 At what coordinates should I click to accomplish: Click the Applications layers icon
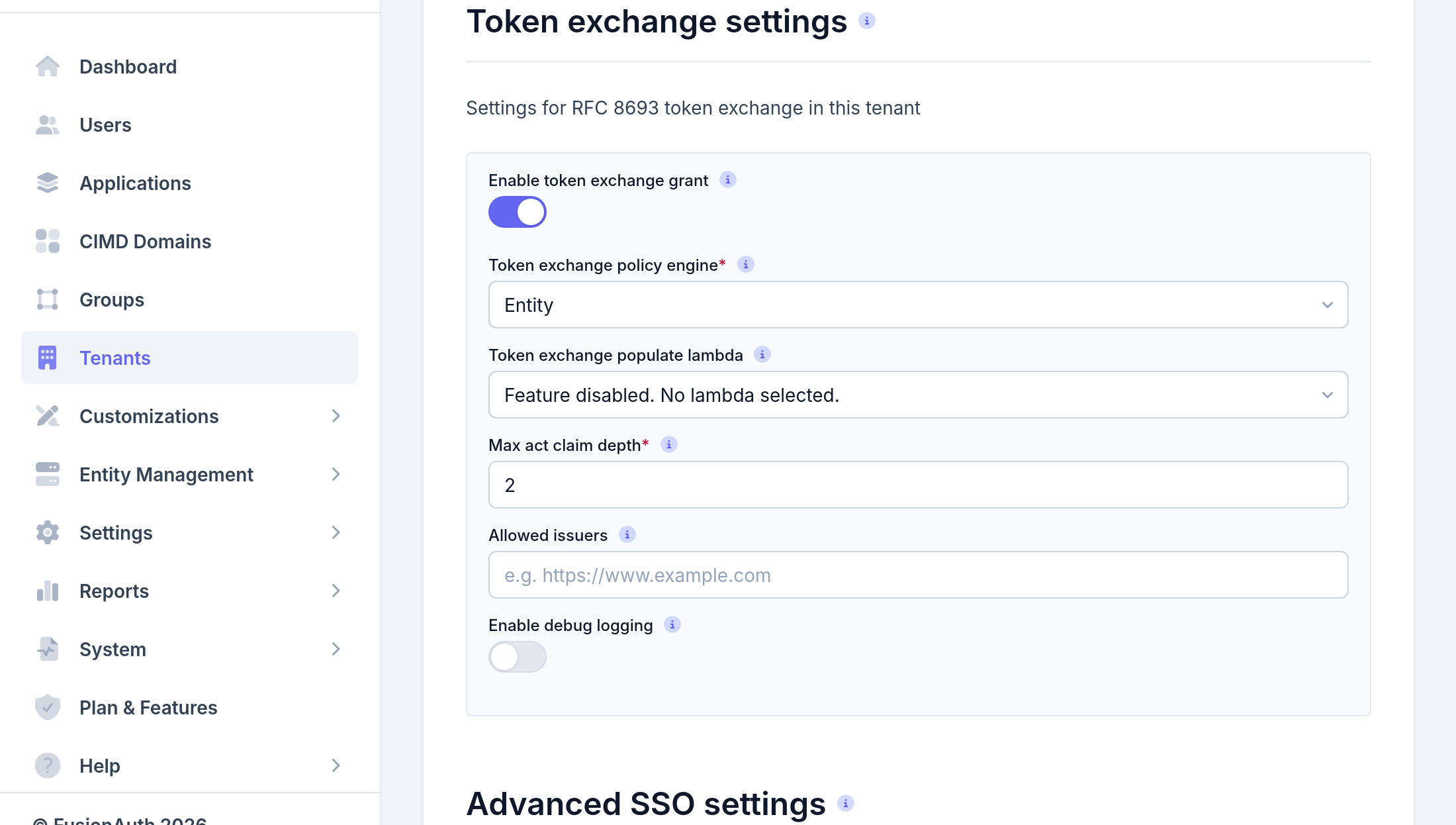(48, 183)
